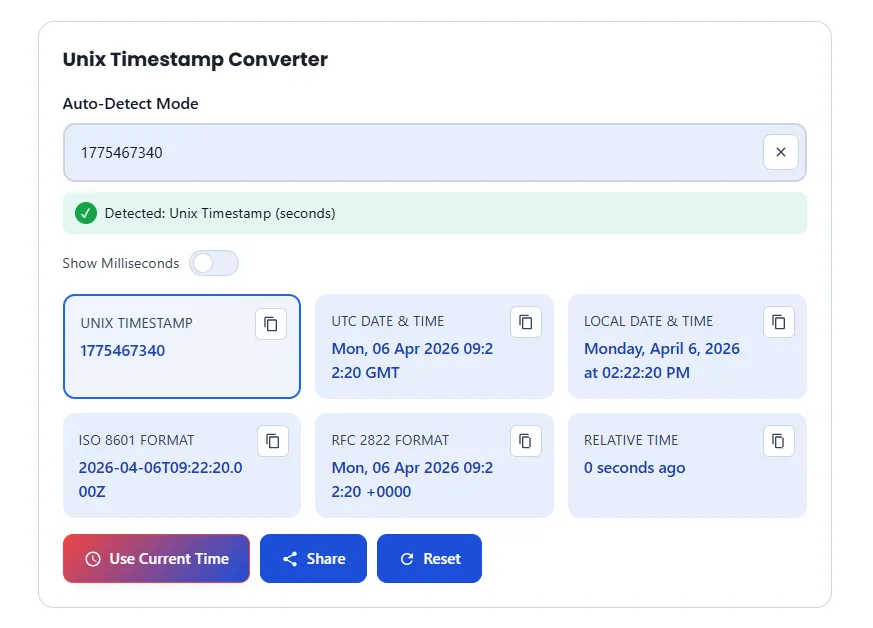Click the Monday, April 6, 2026 local time text
This screenshot has height=628, width=873.
click(x=661, y=361)
